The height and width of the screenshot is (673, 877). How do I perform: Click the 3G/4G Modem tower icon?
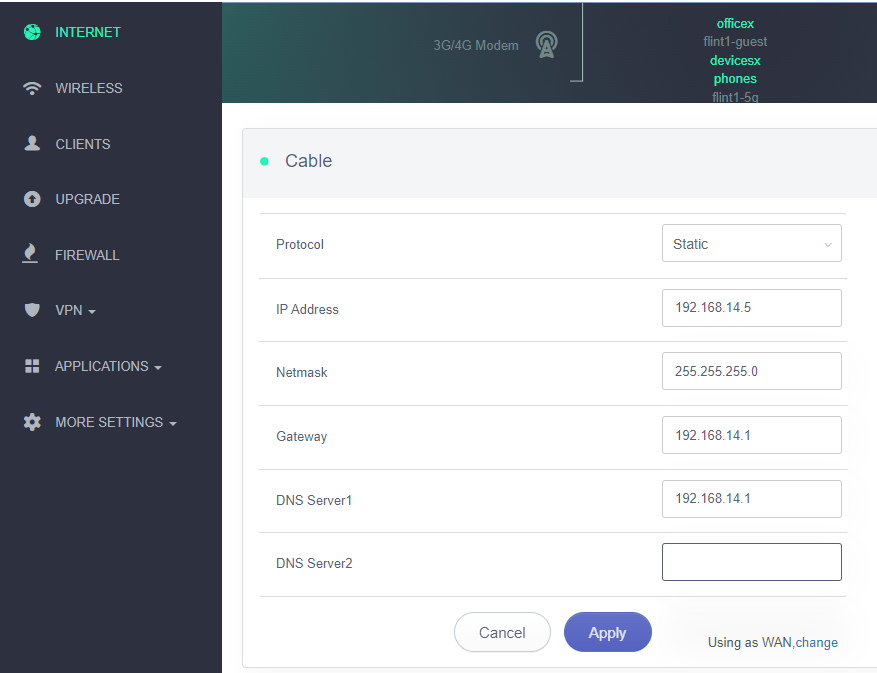(546, 45)
